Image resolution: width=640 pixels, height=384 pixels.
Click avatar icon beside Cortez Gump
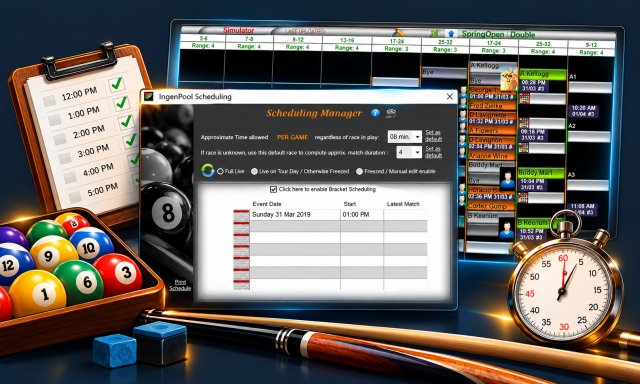pyautogui.click(x=463, y=201)
